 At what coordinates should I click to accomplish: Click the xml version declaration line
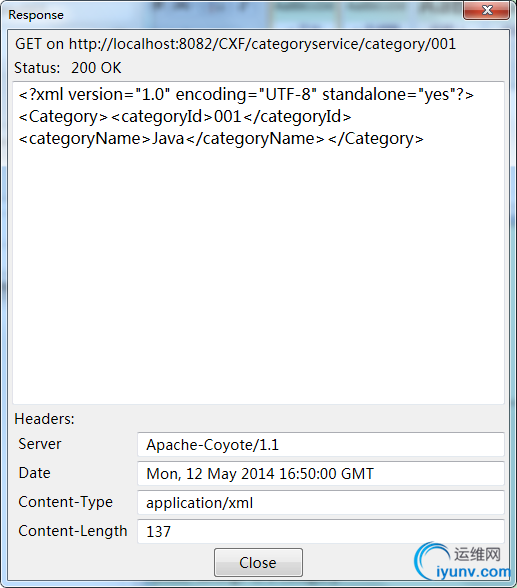point(246,95)
